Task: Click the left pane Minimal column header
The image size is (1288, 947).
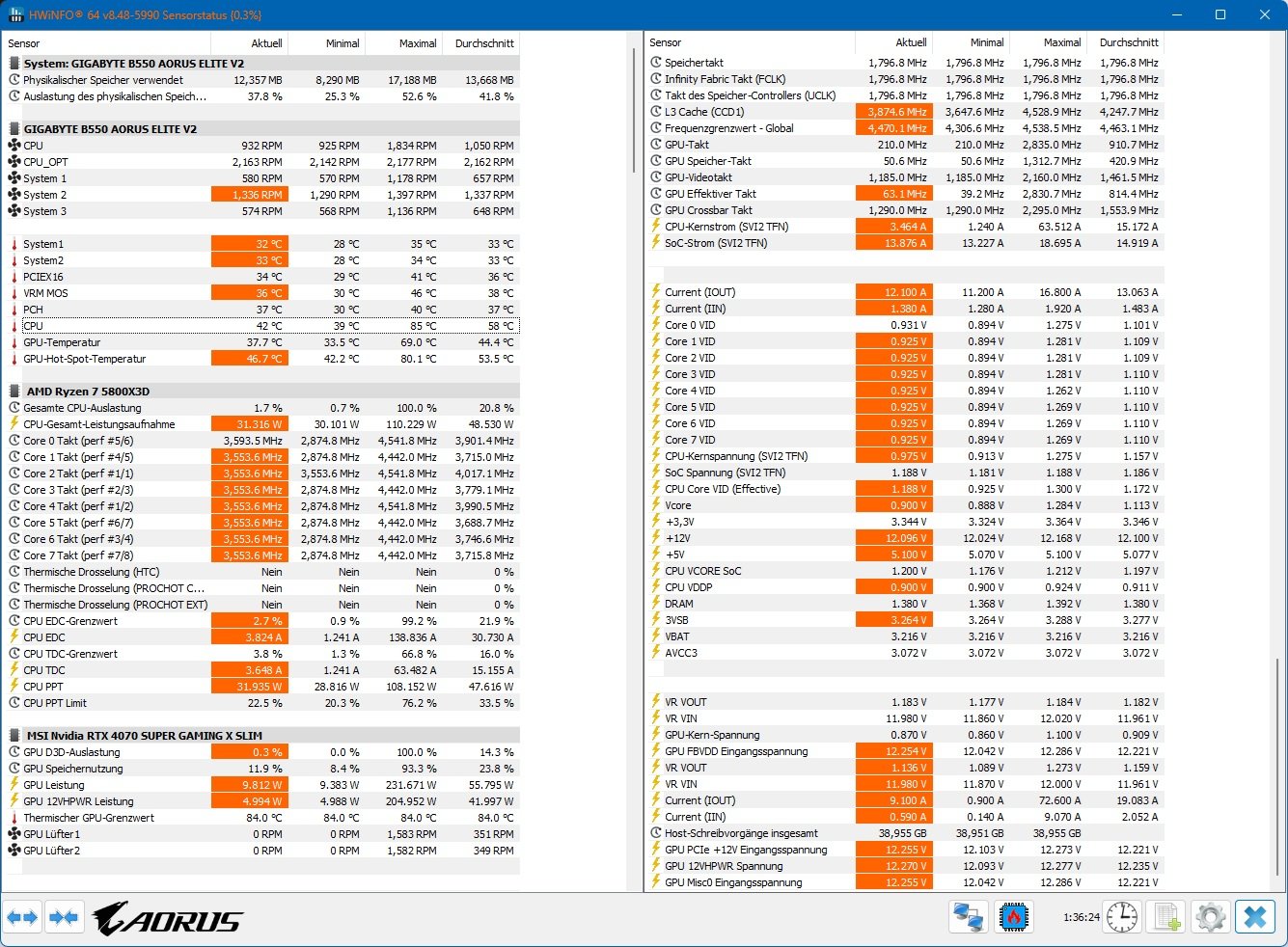Action: click(326, 43)
